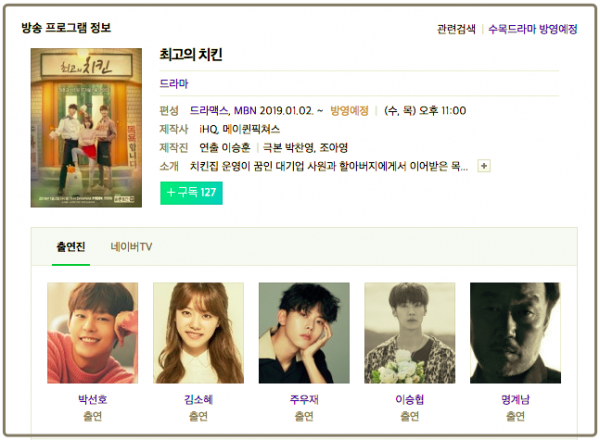
Task: Click the 구독 127 subscribe button
Action: pos(191,193)
